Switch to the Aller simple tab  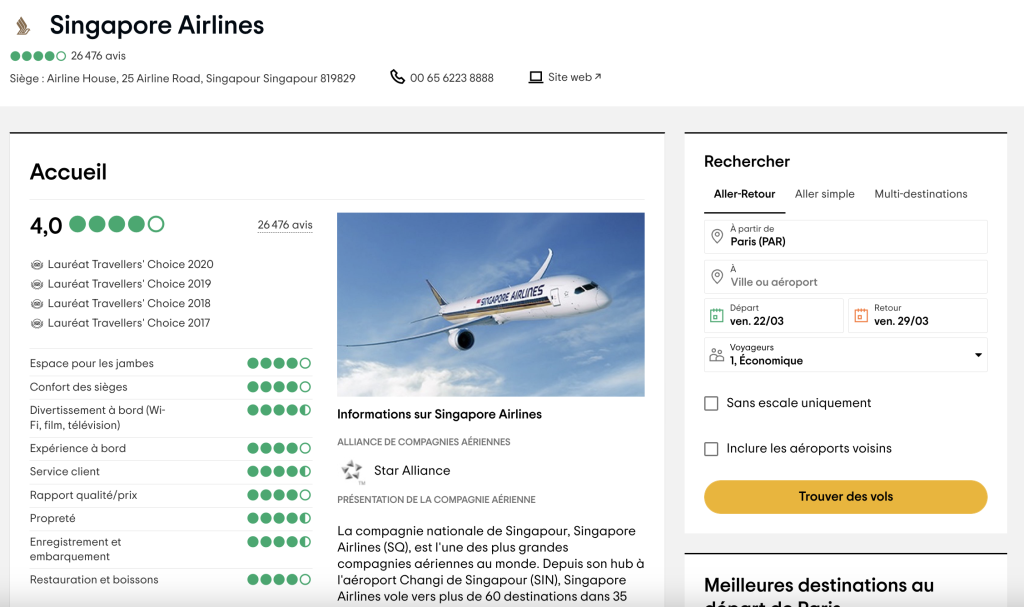(824, 194)
